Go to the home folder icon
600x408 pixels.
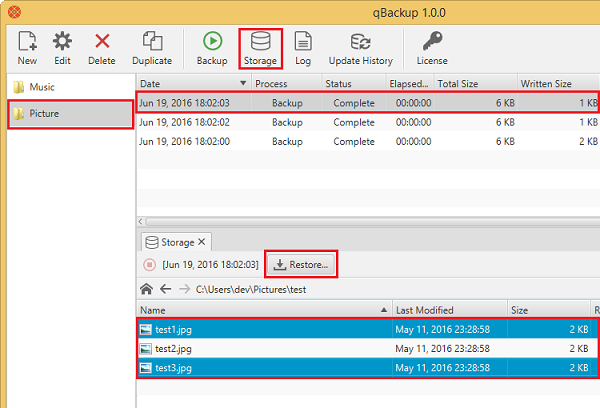pyautogui.click(x=146, y=289)
